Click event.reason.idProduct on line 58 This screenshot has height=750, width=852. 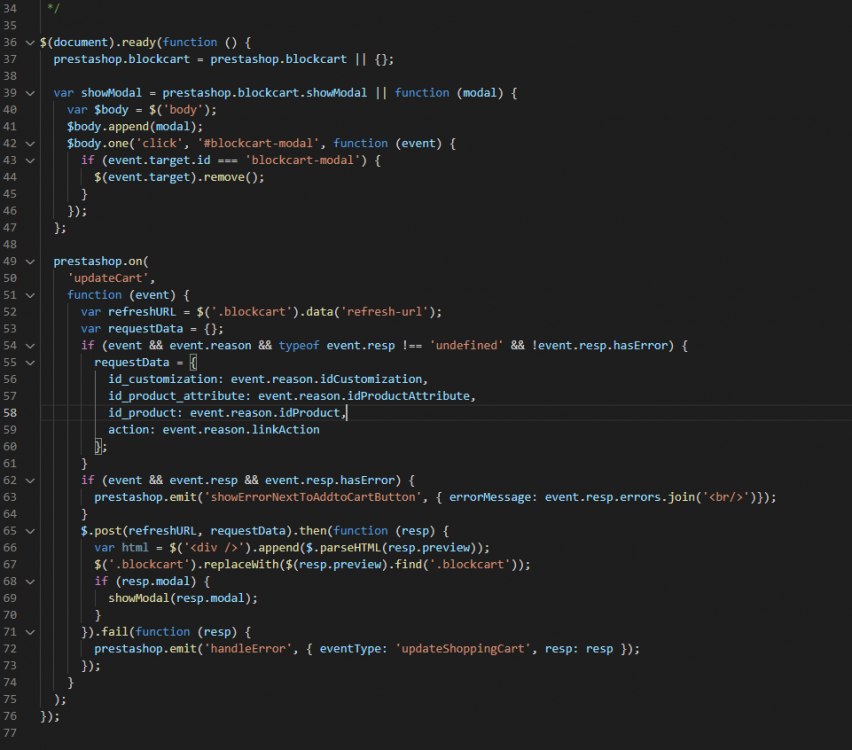click(x=265, y=413)
